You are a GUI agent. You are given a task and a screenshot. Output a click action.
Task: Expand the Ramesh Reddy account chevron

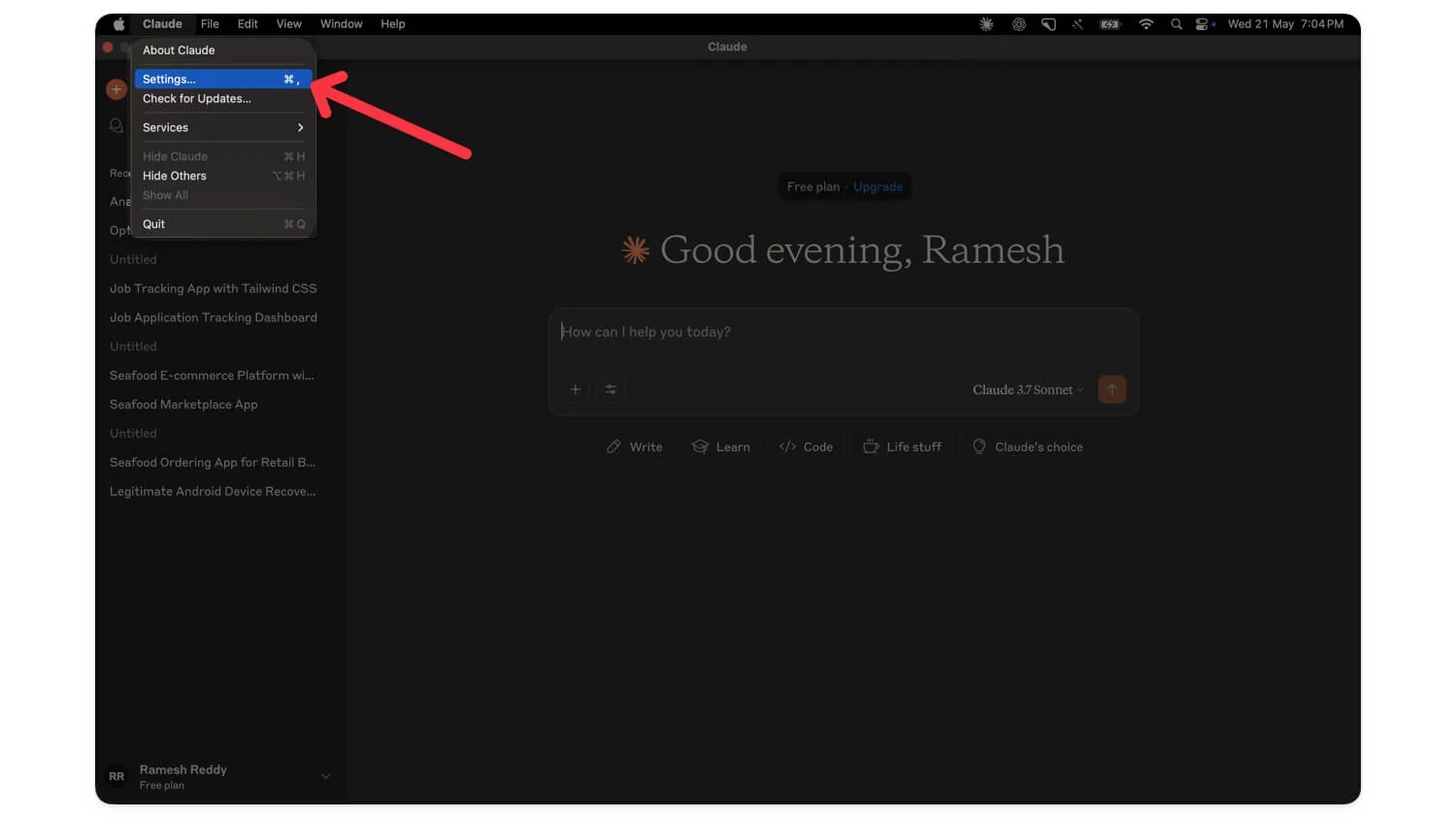pyautogui.click(x=326, y=776)
